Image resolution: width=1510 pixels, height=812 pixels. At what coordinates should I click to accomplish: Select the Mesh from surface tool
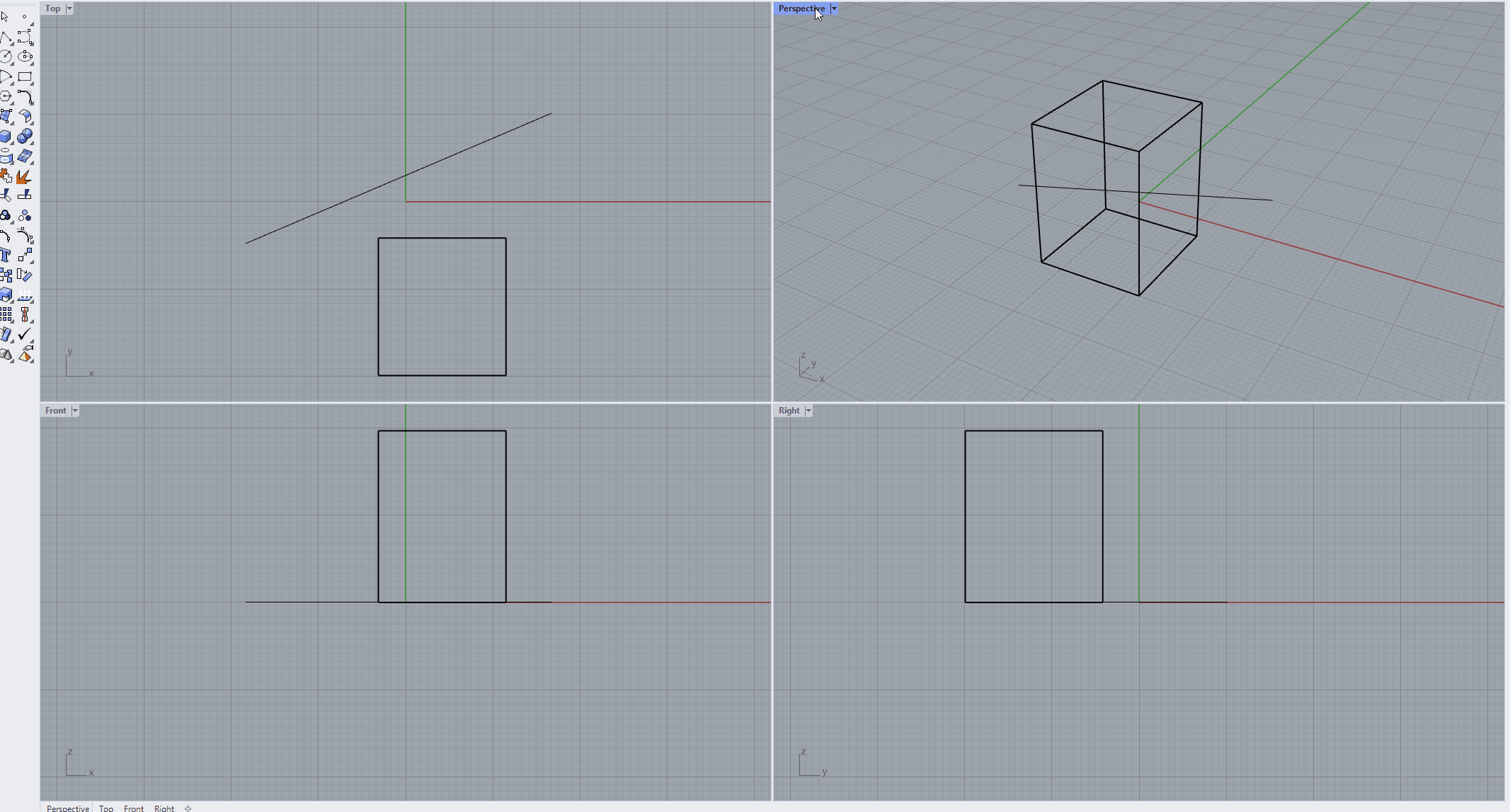pos(25,156)
